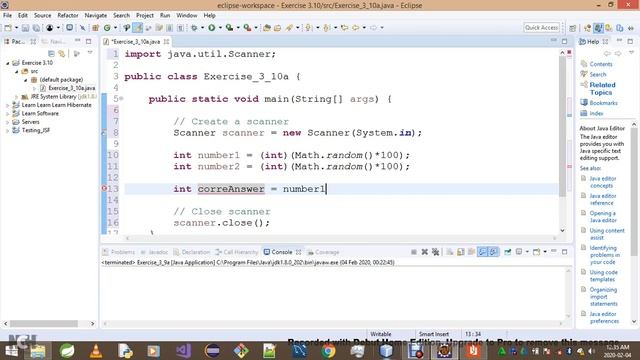Click the Contents icon in Help panel
Screen dimensions: 640x360
click(584, 64)
